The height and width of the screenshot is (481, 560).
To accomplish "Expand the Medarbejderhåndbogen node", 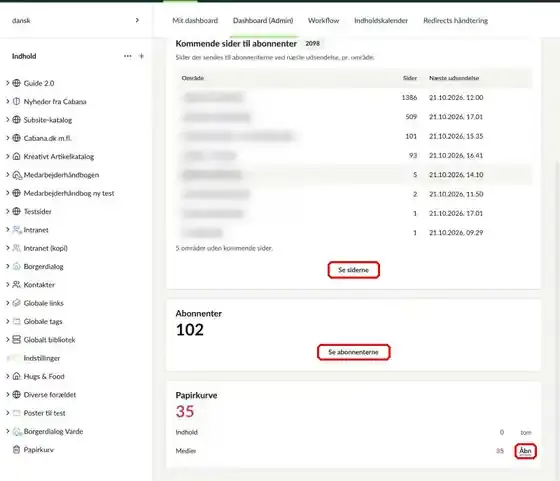I will coord(8,175).
